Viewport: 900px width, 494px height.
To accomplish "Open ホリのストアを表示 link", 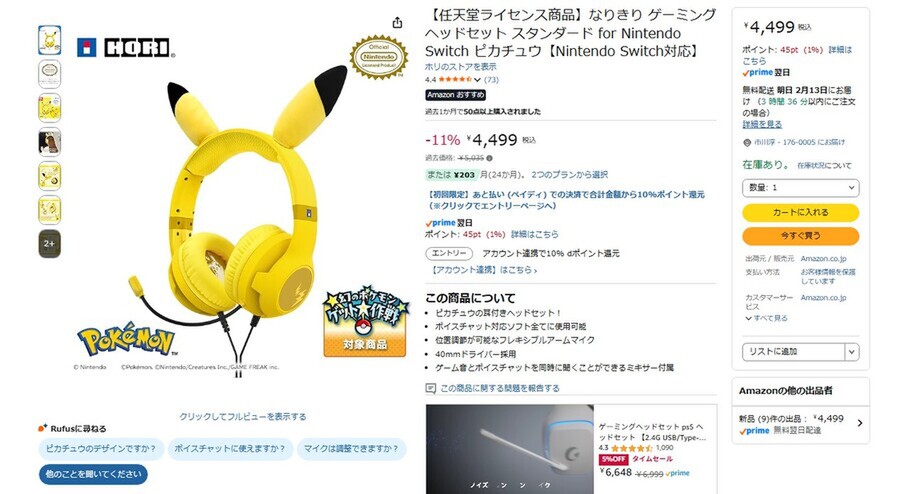I will (x=461, y=67).
